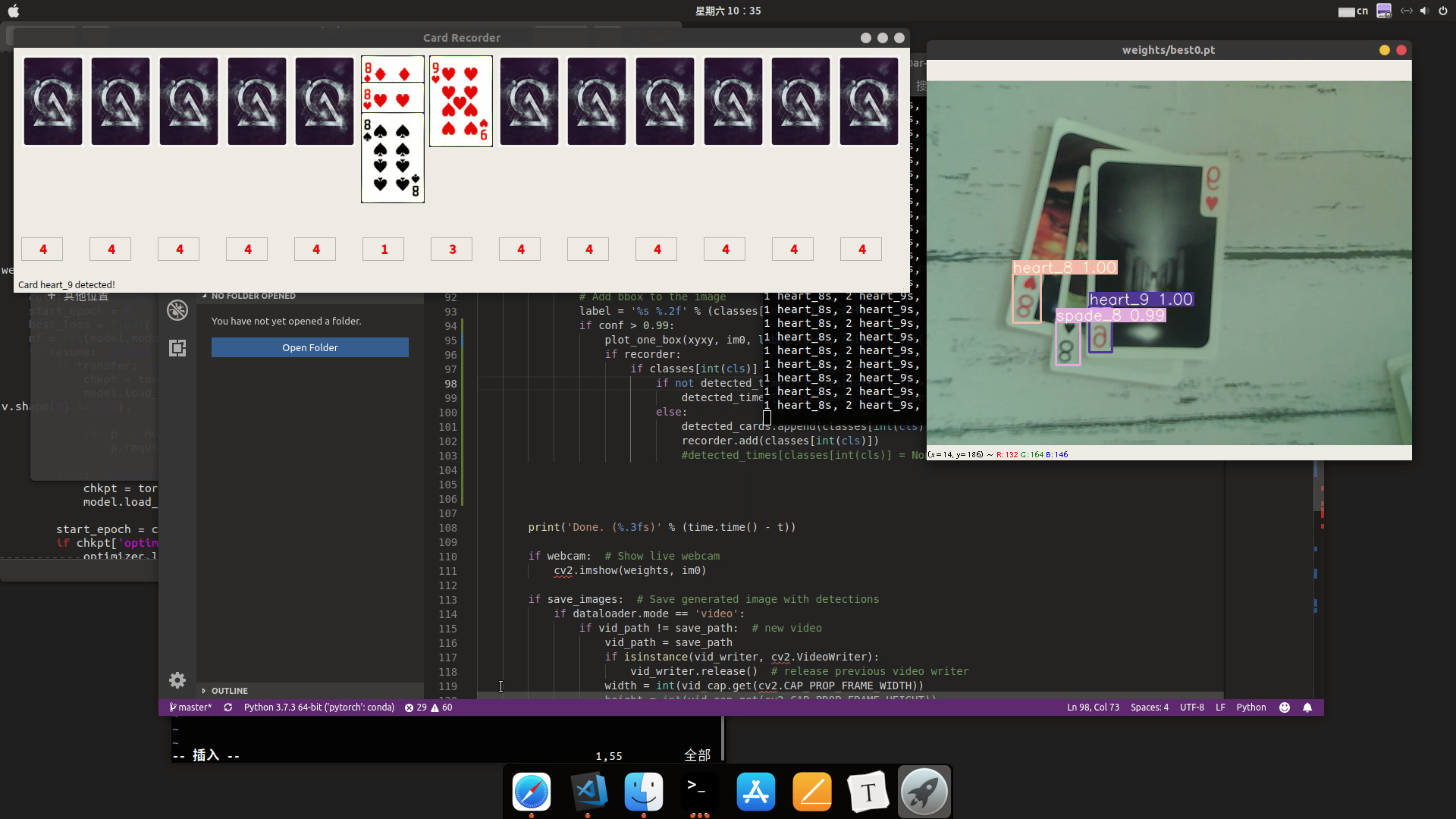Collapse the NO FOLDER OPENED section

click(x=253, y=296)
